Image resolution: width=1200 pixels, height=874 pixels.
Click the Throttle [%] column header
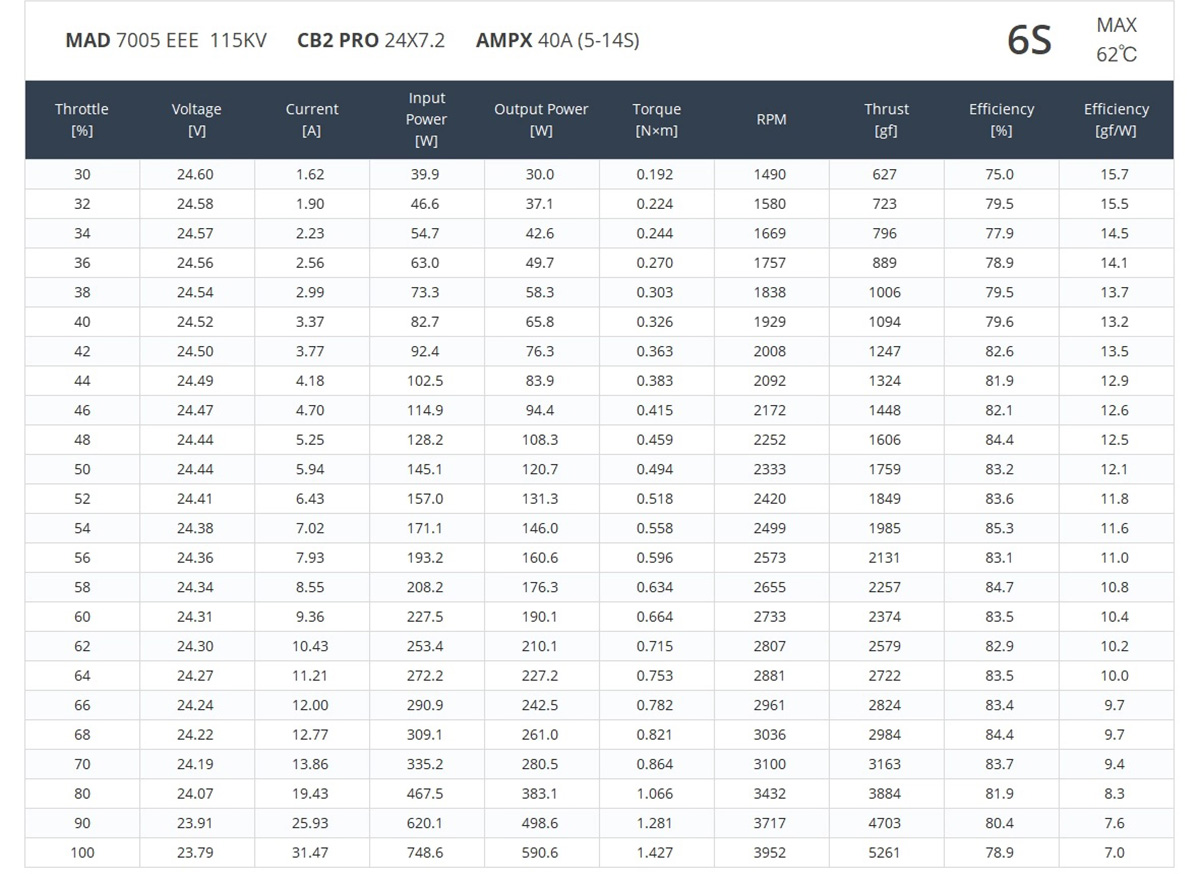pyautogui.click(x=82, y=120)
